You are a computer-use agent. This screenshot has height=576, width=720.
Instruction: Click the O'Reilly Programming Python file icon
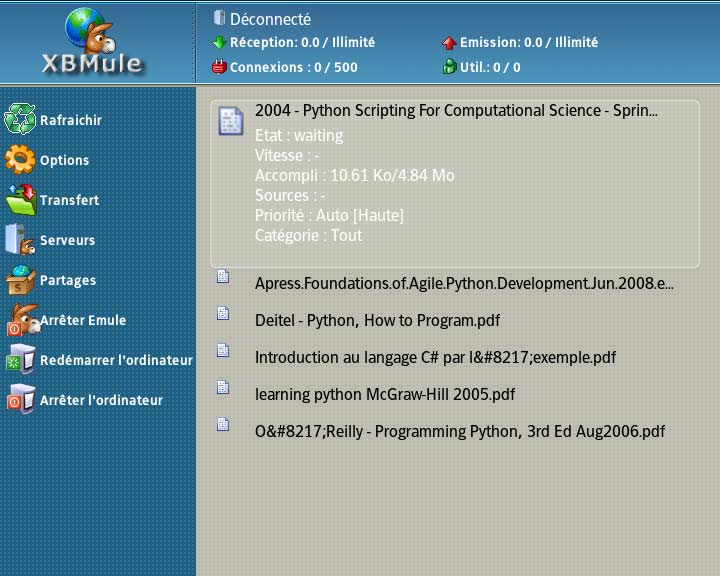click(223, 424)
